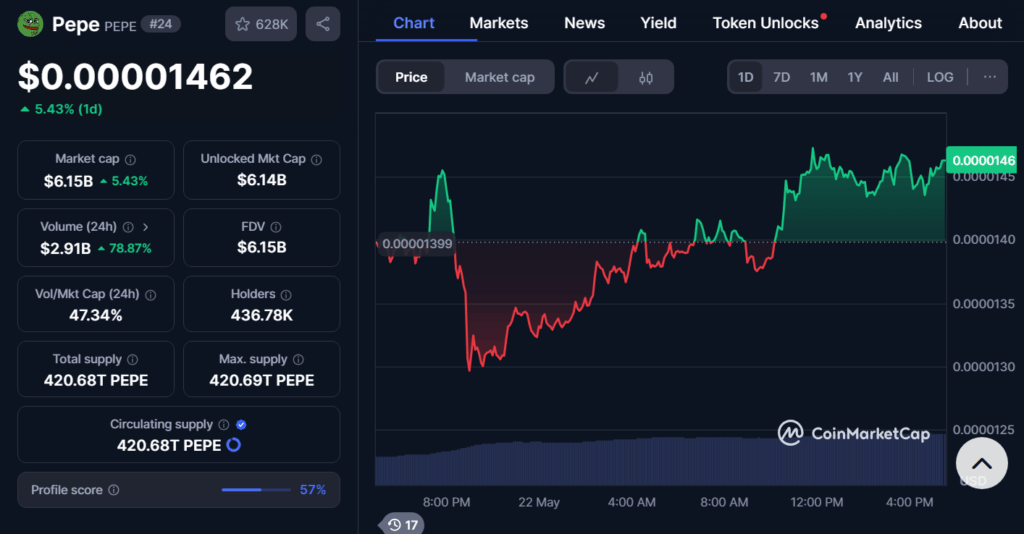The height and width of the screenshot is (534, 1024).
Task: Click the Profile score progress bar
Action: tap(256, 490)
